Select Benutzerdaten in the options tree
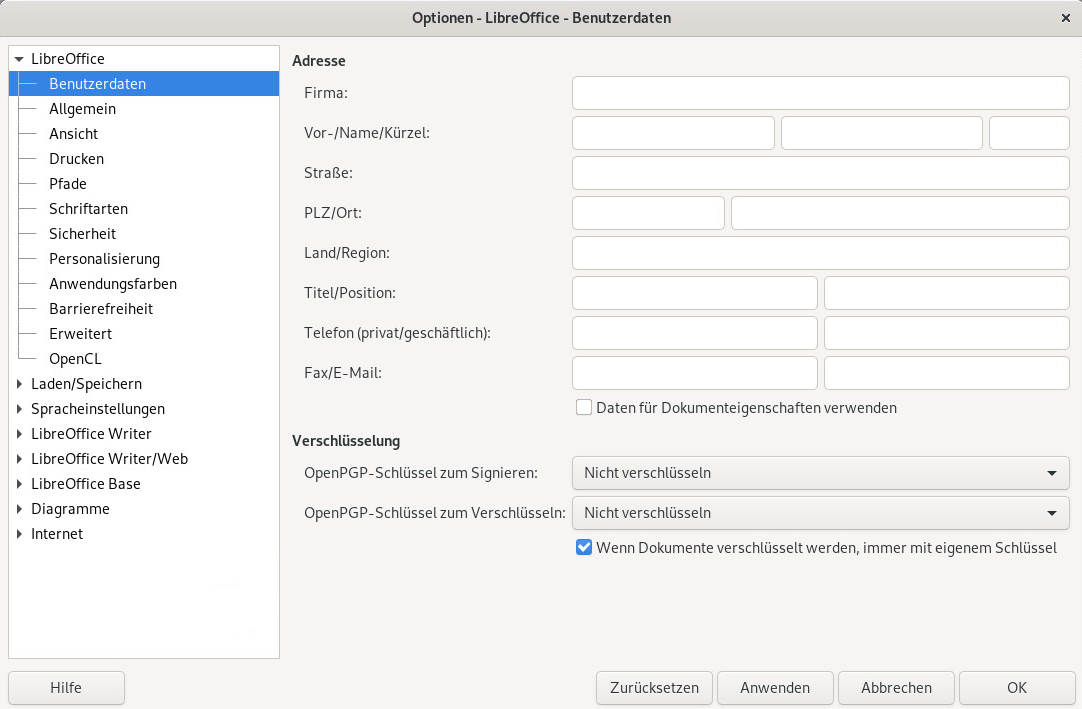The height and width of the screenshot is (709, 1082). tap(144, 84)
